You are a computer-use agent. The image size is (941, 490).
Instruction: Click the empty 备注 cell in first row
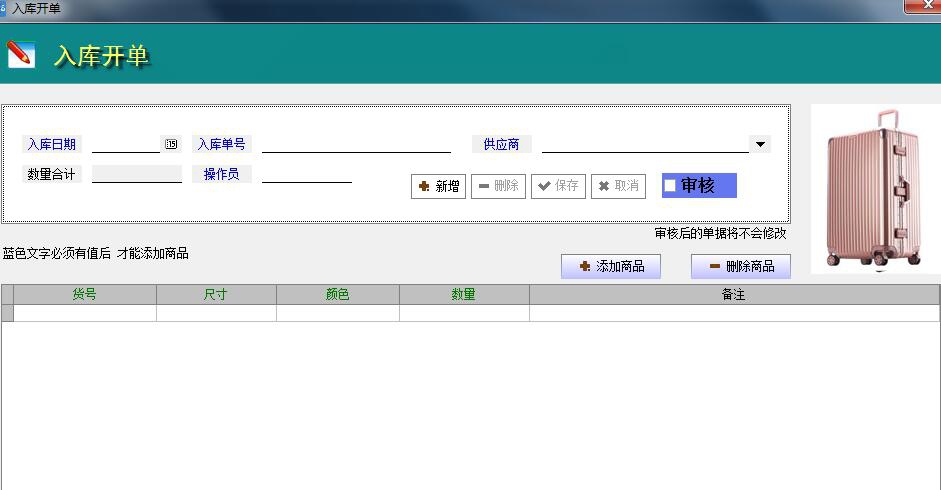tap(735, 313)
